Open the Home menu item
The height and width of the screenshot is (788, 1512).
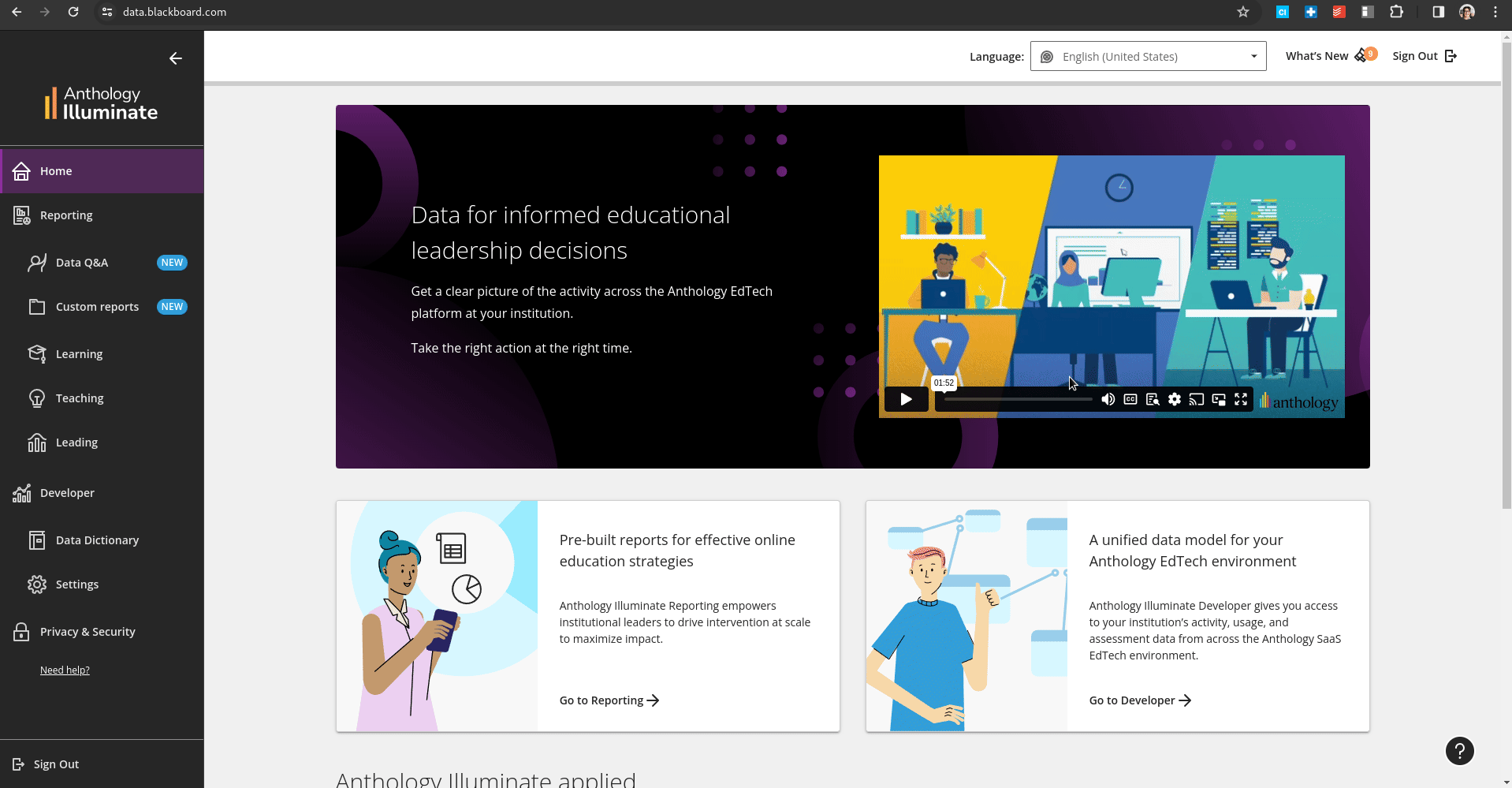click(x=102, y=171)
